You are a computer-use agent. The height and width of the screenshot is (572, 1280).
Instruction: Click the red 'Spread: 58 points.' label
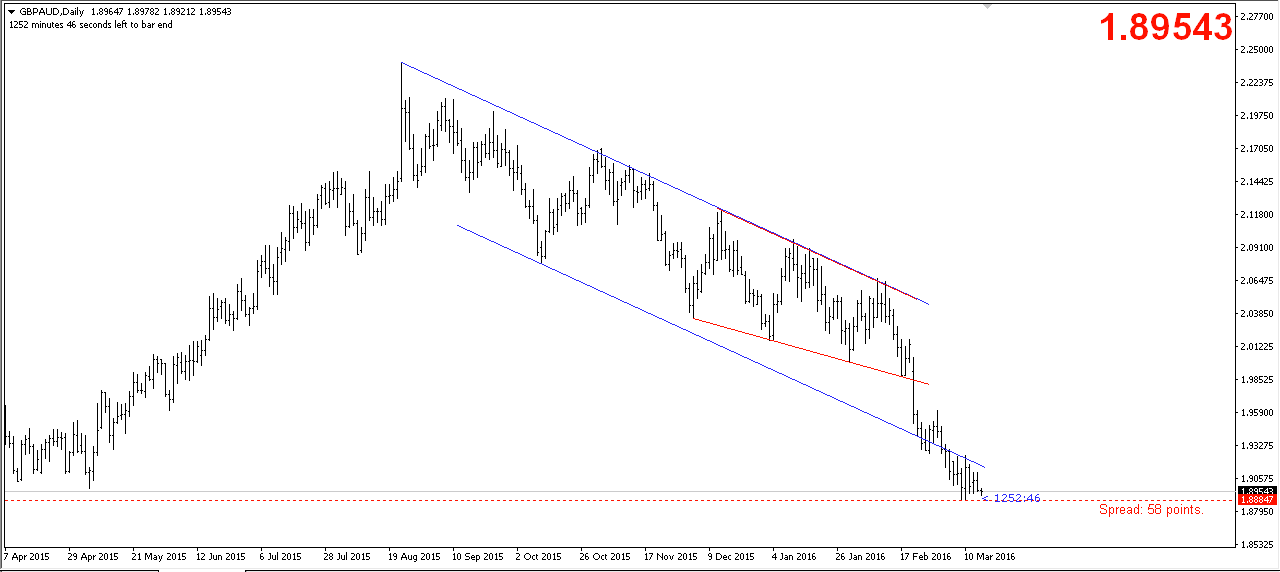pyautogui.click(x=1151, y=510)
